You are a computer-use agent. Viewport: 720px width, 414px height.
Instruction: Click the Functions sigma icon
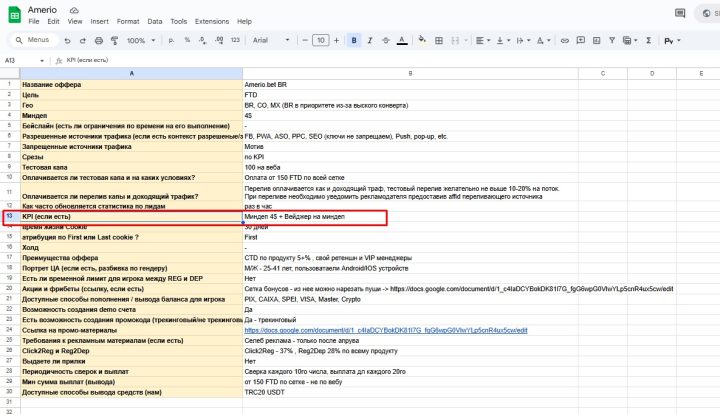648,40
